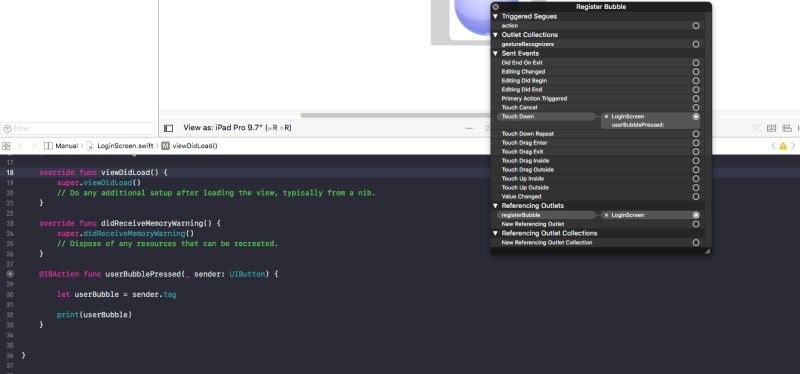Click connection circle for Editing Changed
This screenshot has width=800, height=374.
point(696,72)
